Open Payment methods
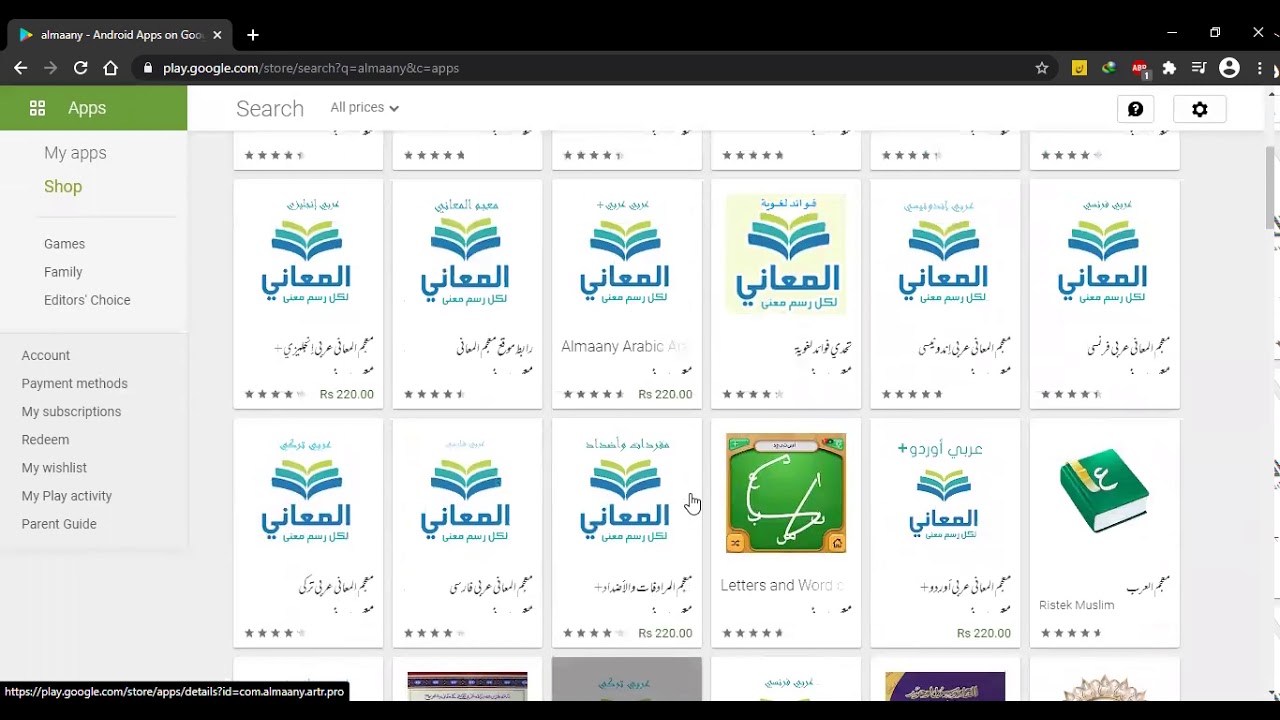The height and width of the screenshot is (720, 1280). [x=75, y=383]
